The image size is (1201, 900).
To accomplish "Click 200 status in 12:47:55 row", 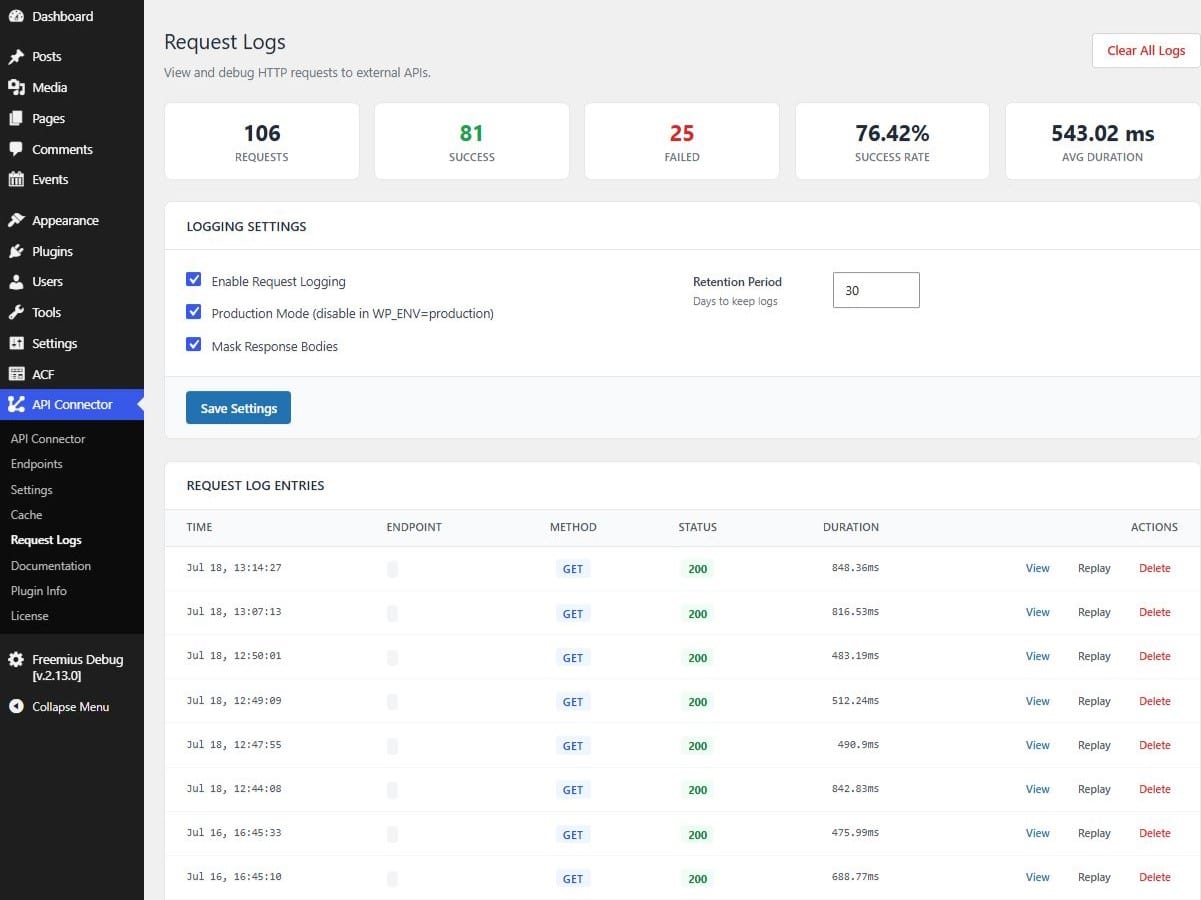I will pyautogui.click(x=697, y=745).
